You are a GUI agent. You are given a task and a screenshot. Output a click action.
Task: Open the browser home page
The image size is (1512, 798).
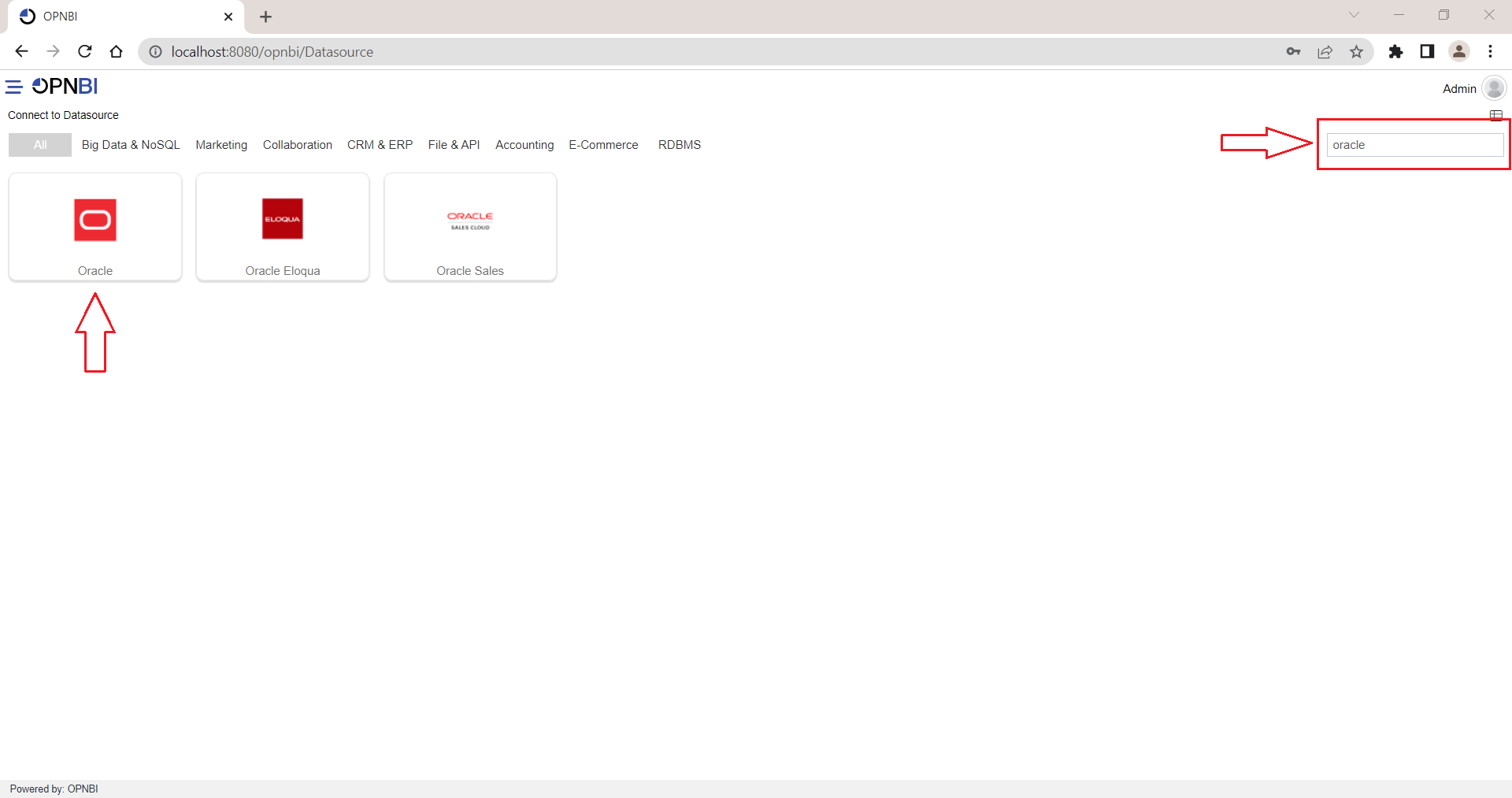point(117,51)
